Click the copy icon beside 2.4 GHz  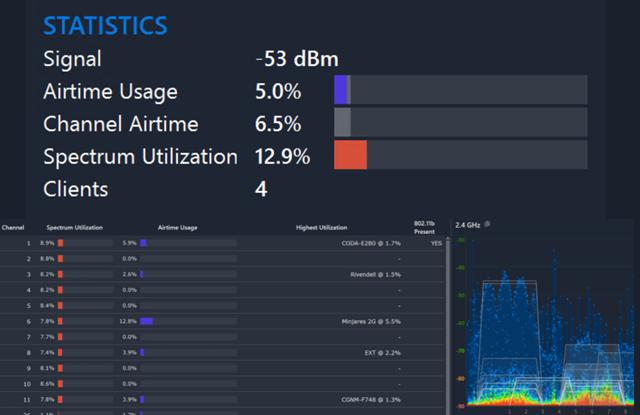[x=487, y=224]
